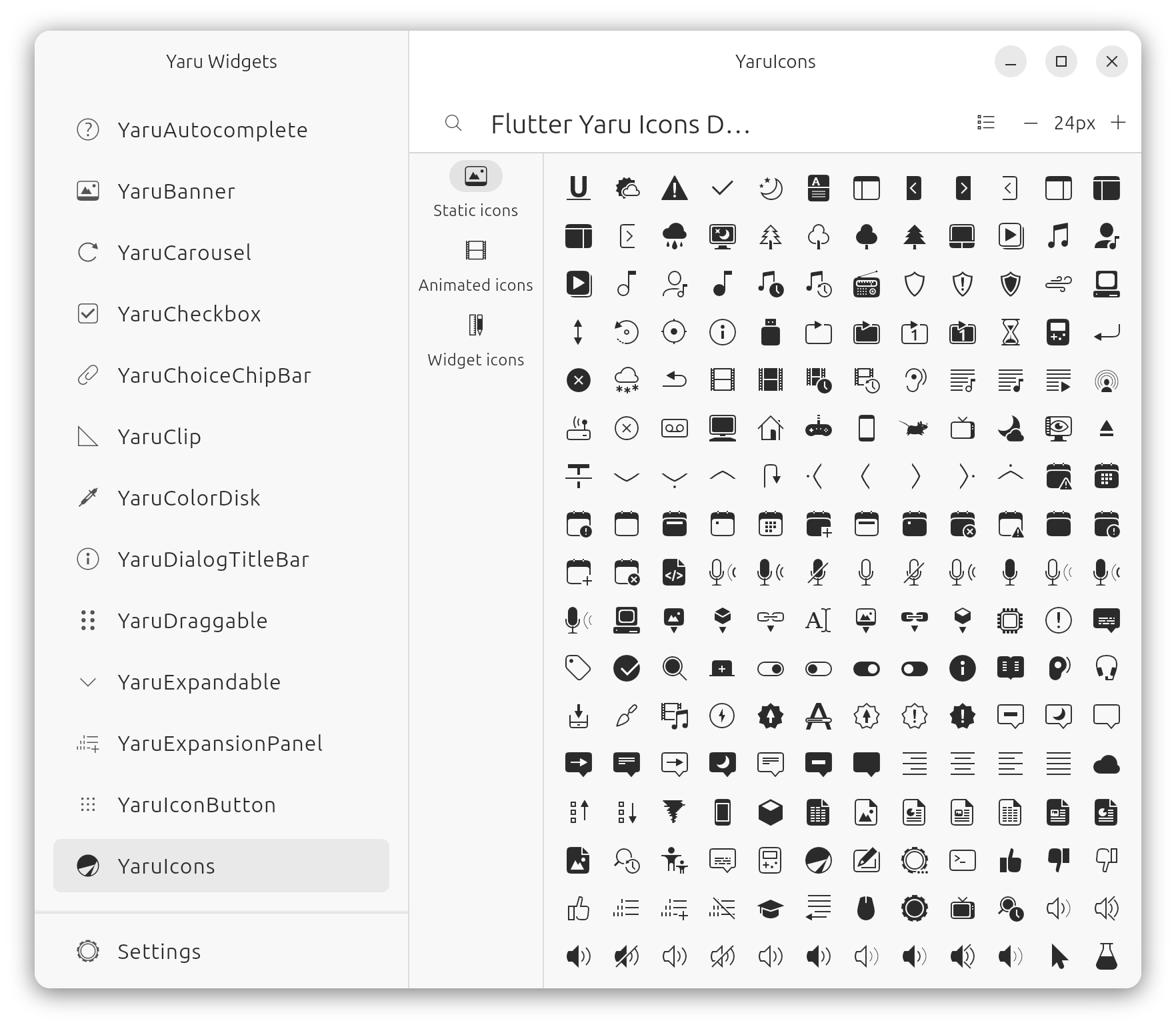Select the checkmark icon in grid
Viewport: 1176px width, 1027px height.
tap(723, 188)
